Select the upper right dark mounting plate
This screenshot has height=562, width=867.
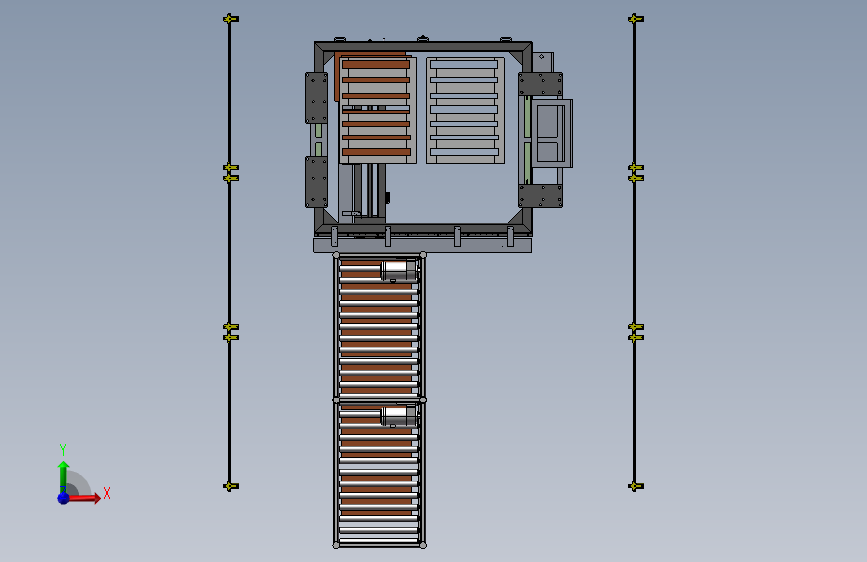(540, 84)
